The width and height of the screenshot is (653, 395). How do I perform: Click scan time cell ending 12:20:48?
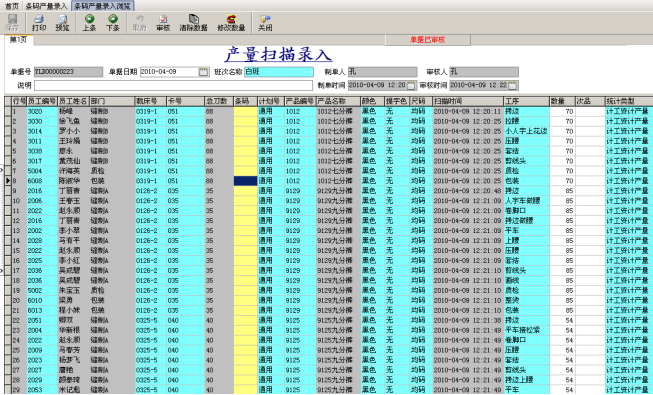[468, 191]
